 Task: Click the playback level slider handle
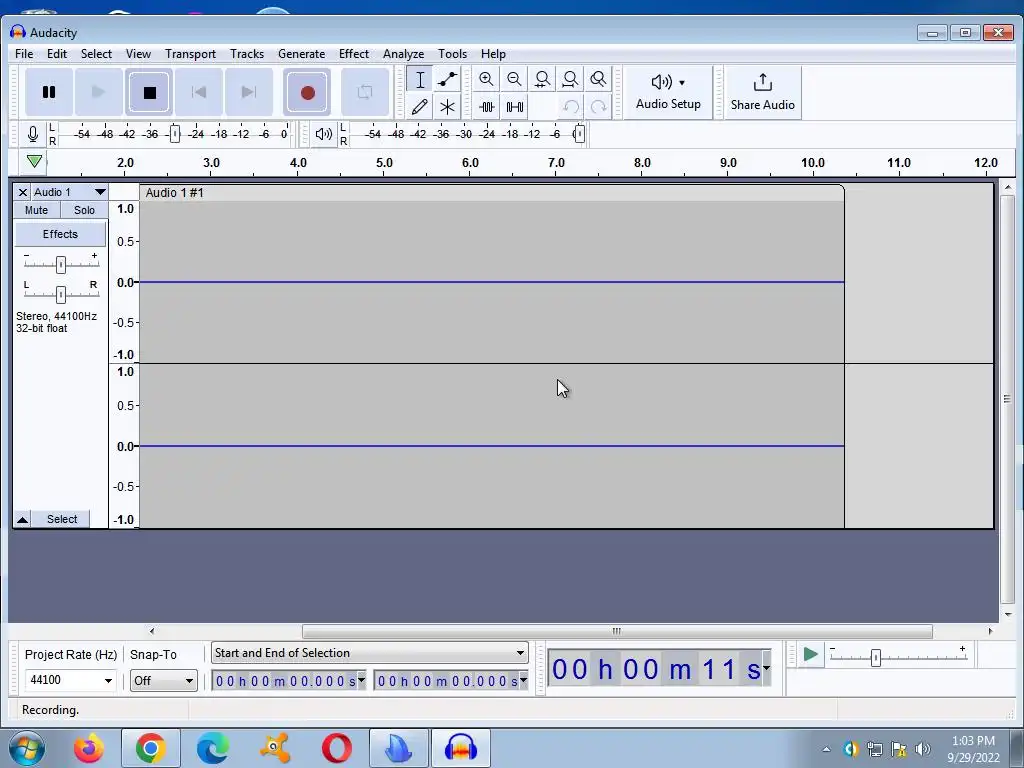[x=579, y=134]
